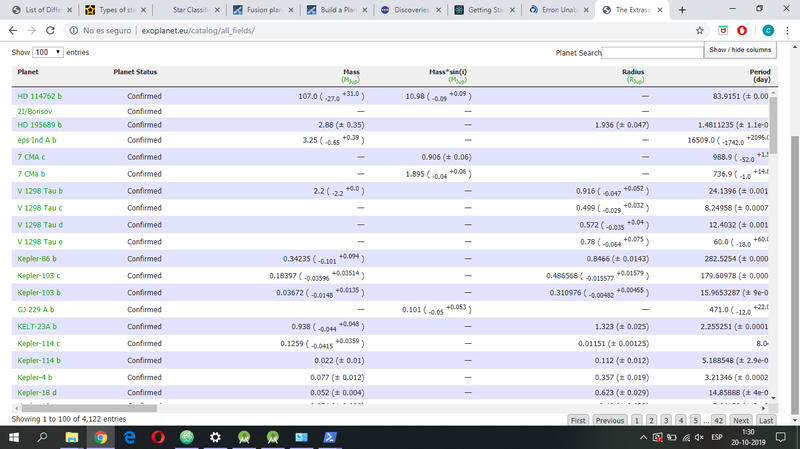Bookmark this page with the star icon
This screenshot has width=800, height=449.
[x=699, y=30]
